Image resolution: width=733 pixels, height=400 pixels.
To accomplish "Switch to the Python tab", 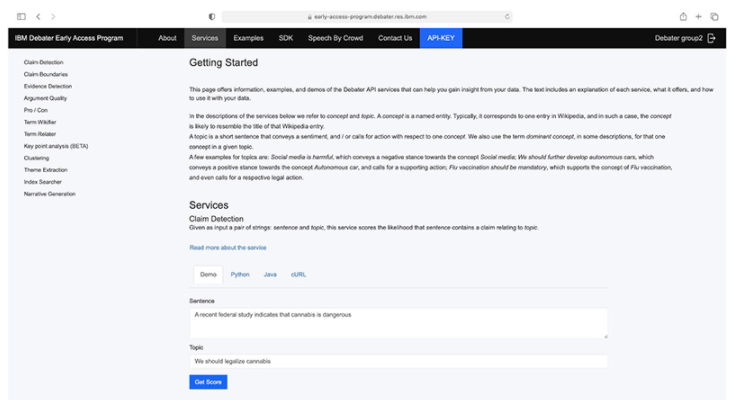I will [240, 275].
